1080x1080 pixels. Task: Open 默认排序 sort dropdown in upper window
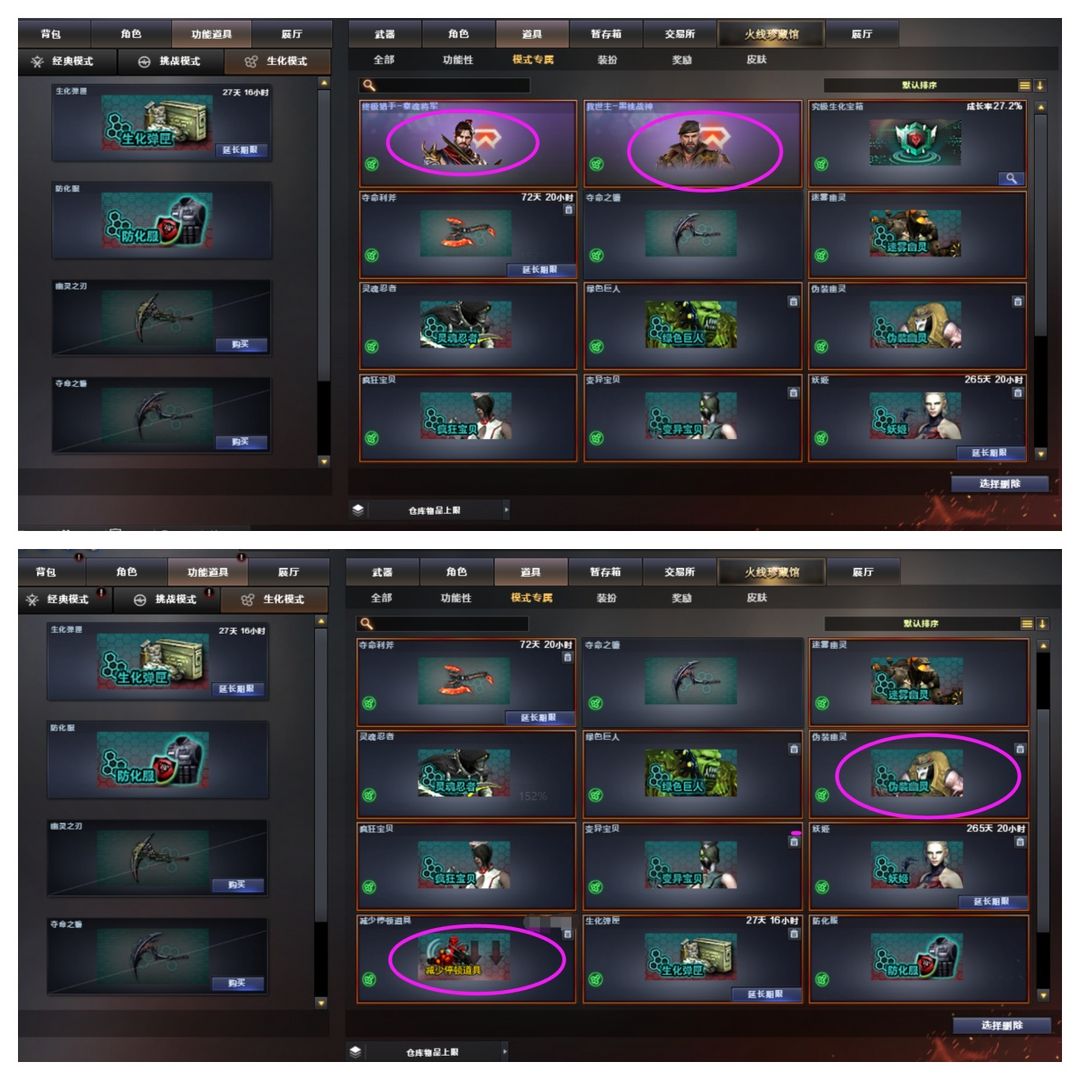(x=920, y=85)
